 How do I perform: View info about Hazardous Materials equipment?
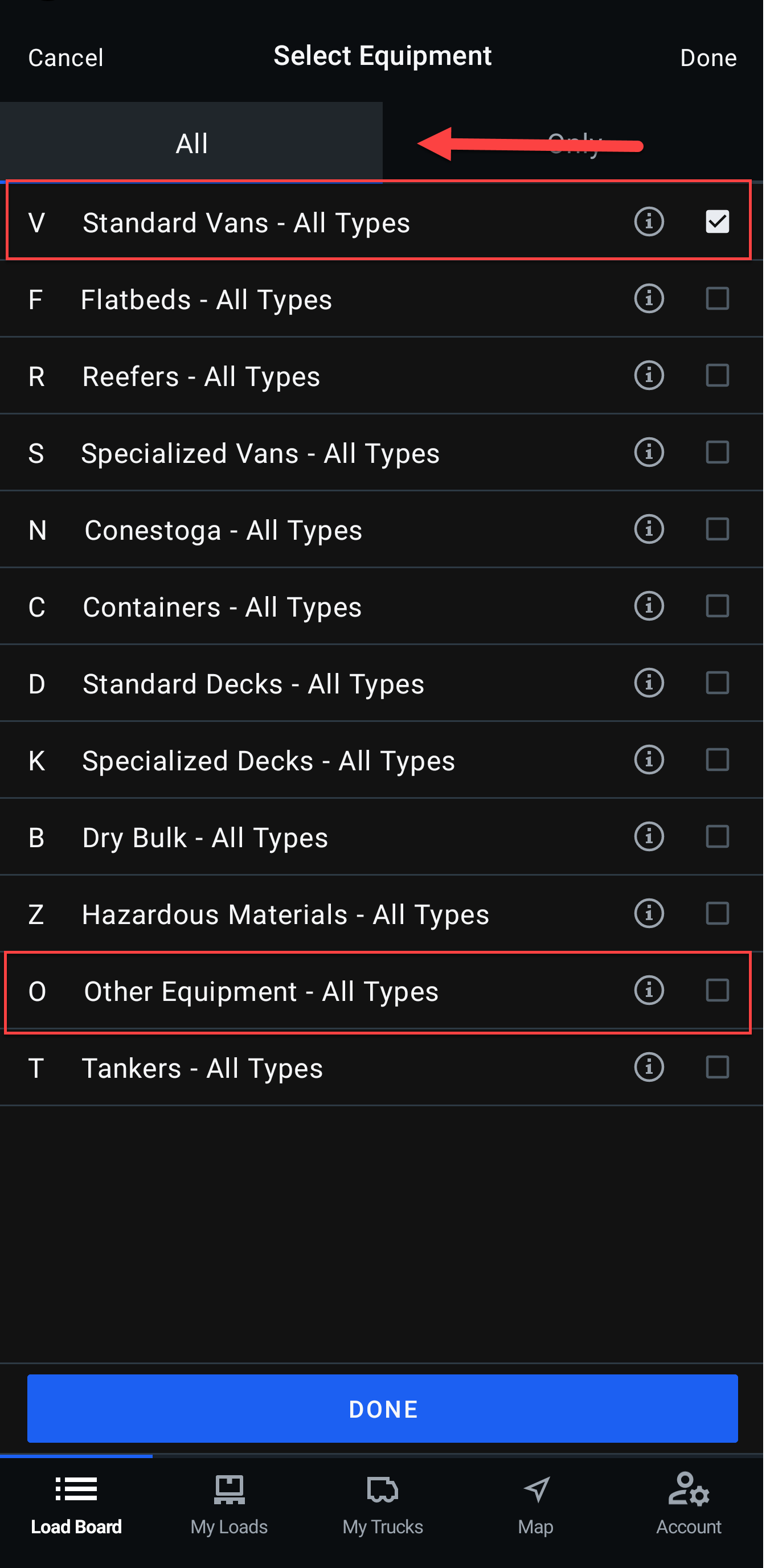pyautogui.click(x=649, y=913)
